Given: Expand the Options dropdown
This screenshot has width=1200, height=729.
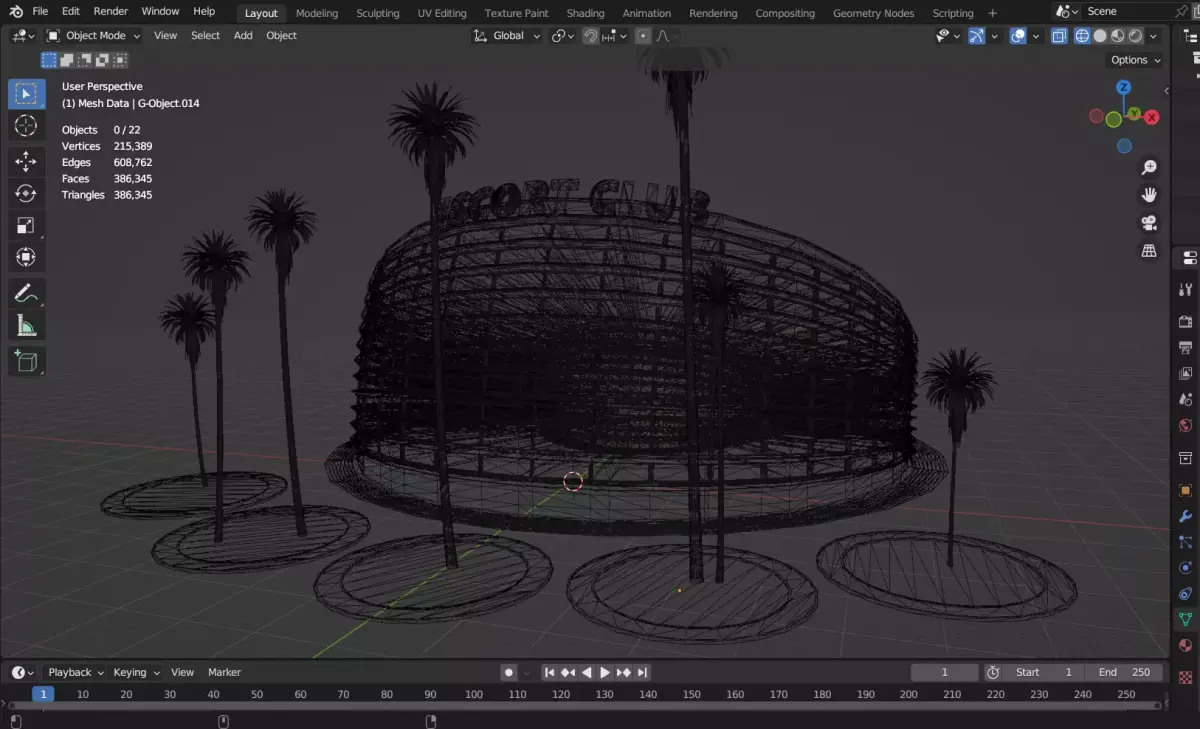Looking at the screenshot, I should point(1136,60).
